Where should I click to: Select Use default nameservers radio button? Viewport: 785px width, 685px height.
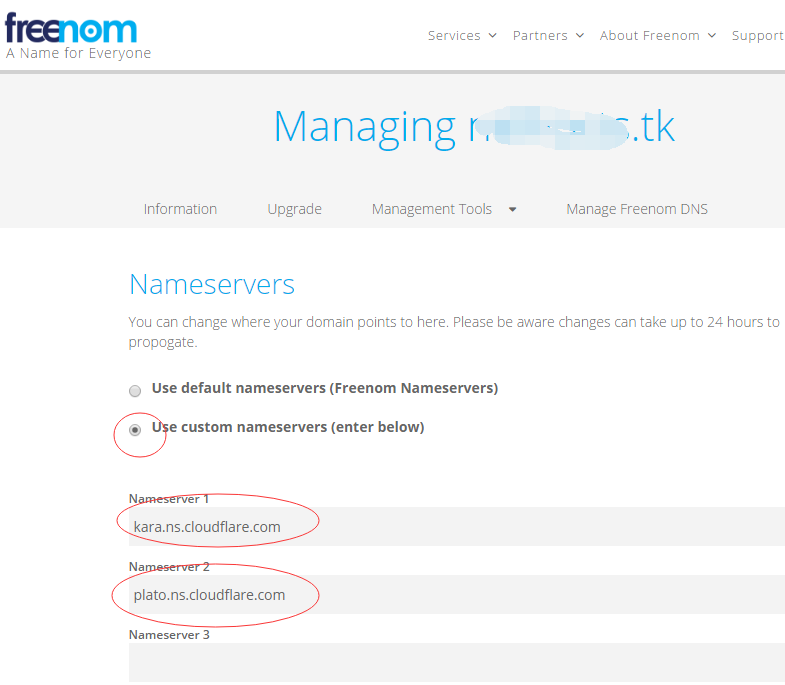(135, 391)
